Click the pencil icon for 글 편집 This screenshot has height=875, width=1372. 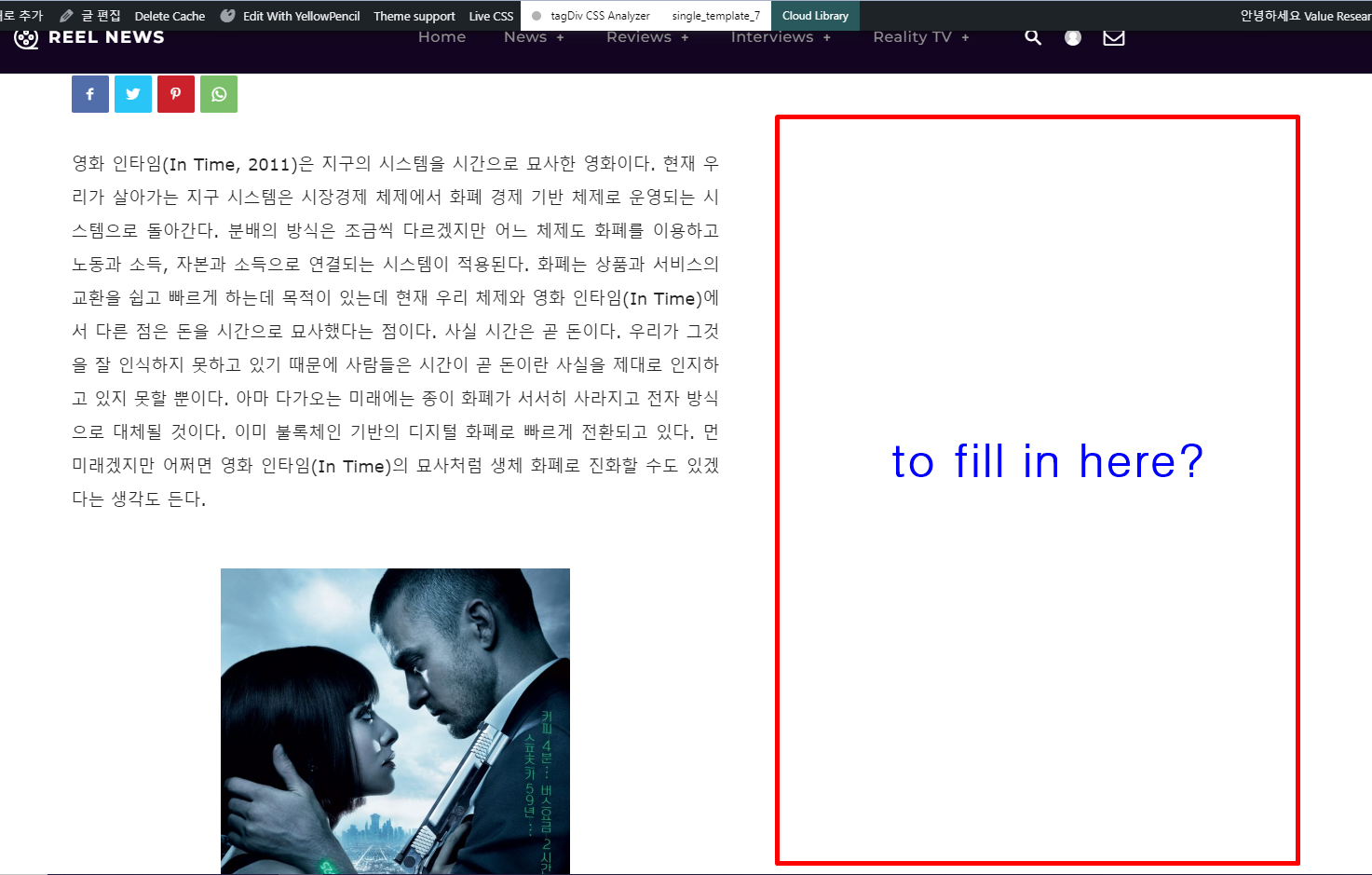[66, 16]
